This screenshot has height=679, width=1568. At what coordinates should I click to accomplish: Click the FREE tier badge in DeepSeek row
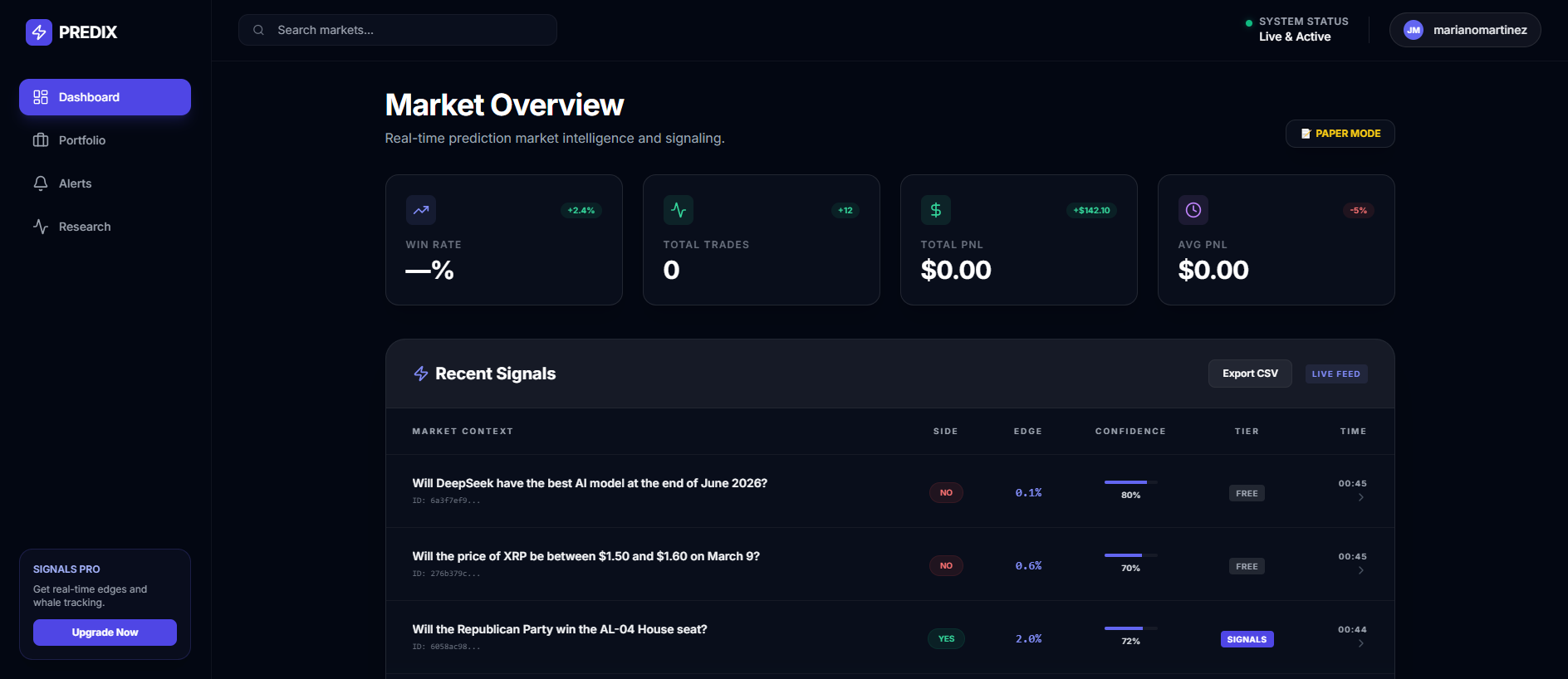[1247, 493]
